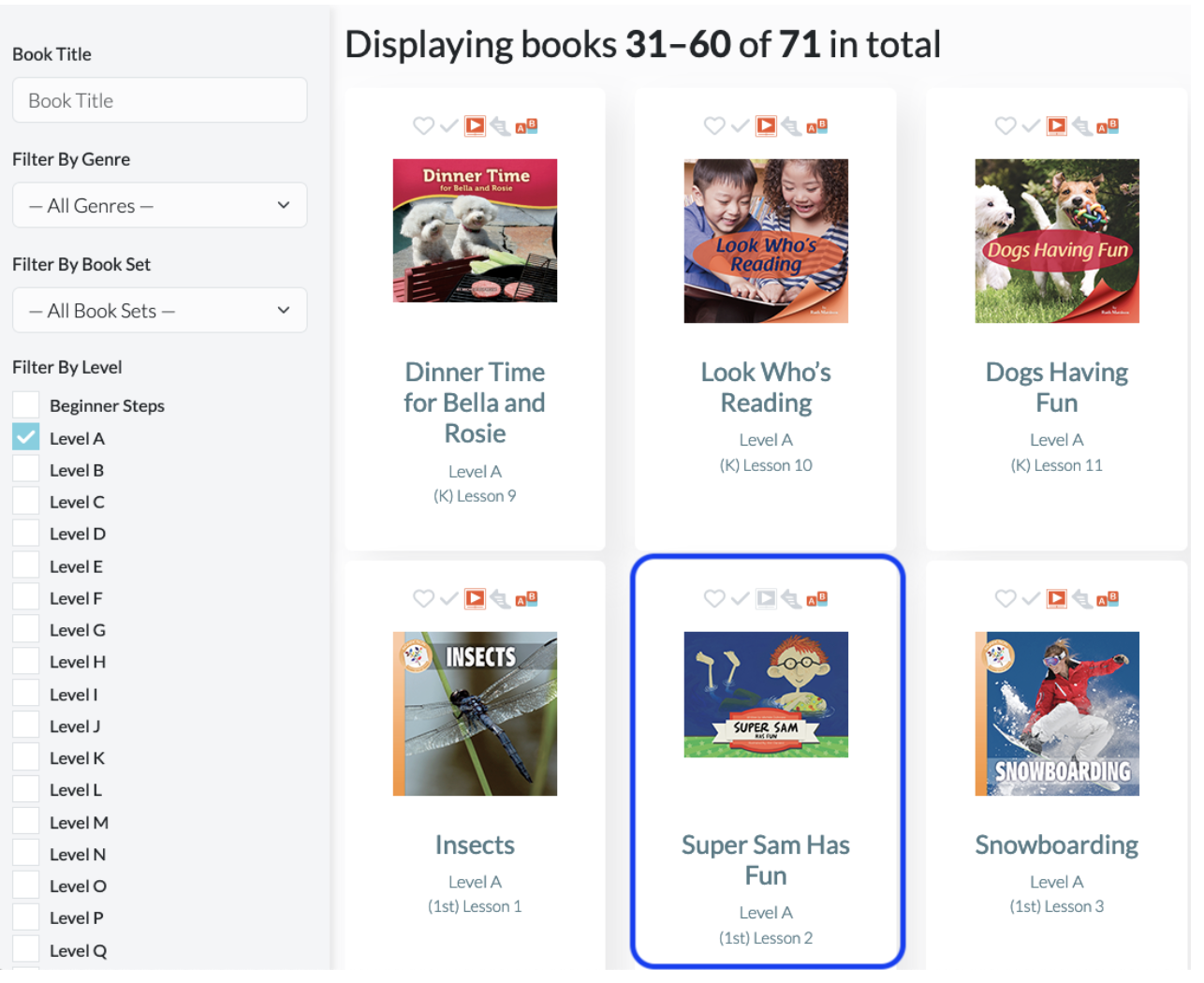
Task: Click winged shoe icon on Look Who's Reading
Action: (792, 125)
